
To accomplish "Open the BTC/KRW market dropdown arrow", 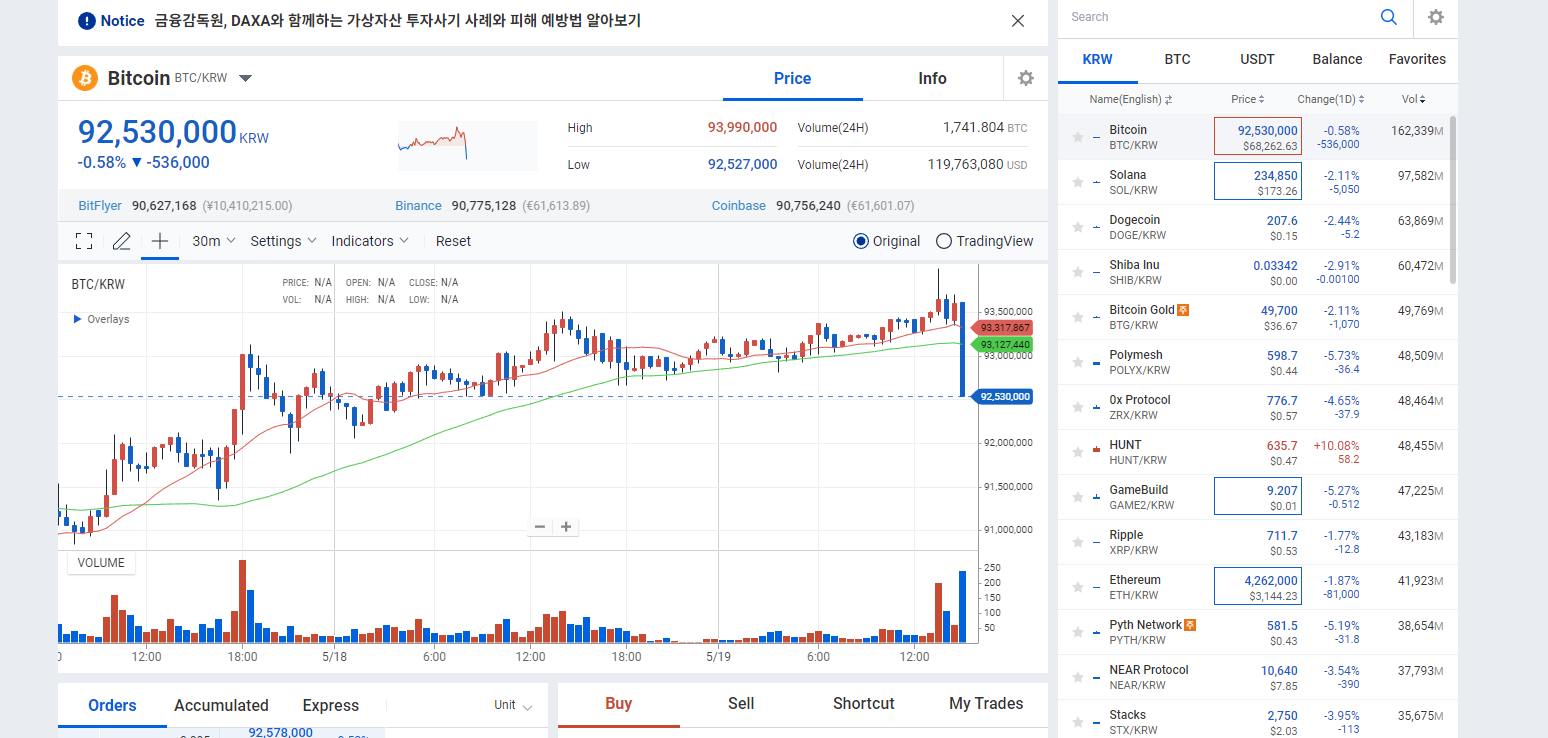I will coord(246,78).
